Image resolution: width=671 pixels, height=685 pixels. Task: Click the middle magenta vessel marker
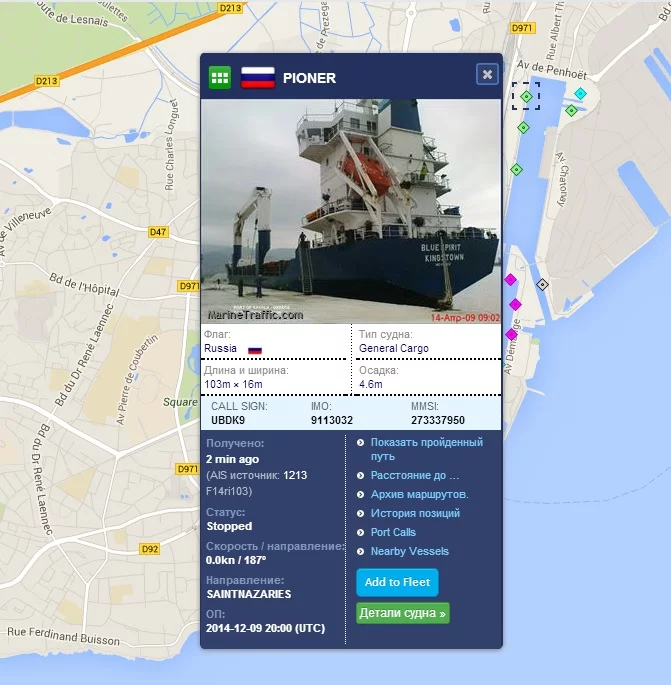click(515, 304)
